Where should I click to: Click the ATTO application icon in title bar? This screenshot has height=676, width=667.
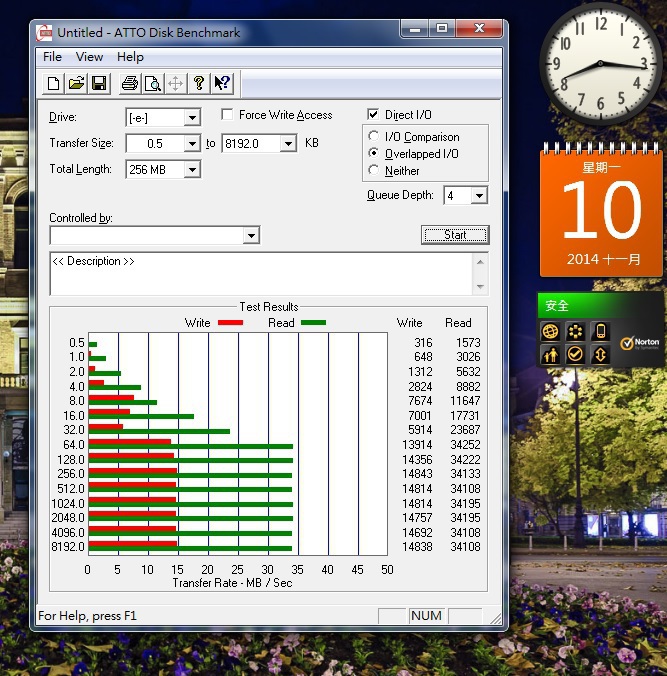[44, 33]
